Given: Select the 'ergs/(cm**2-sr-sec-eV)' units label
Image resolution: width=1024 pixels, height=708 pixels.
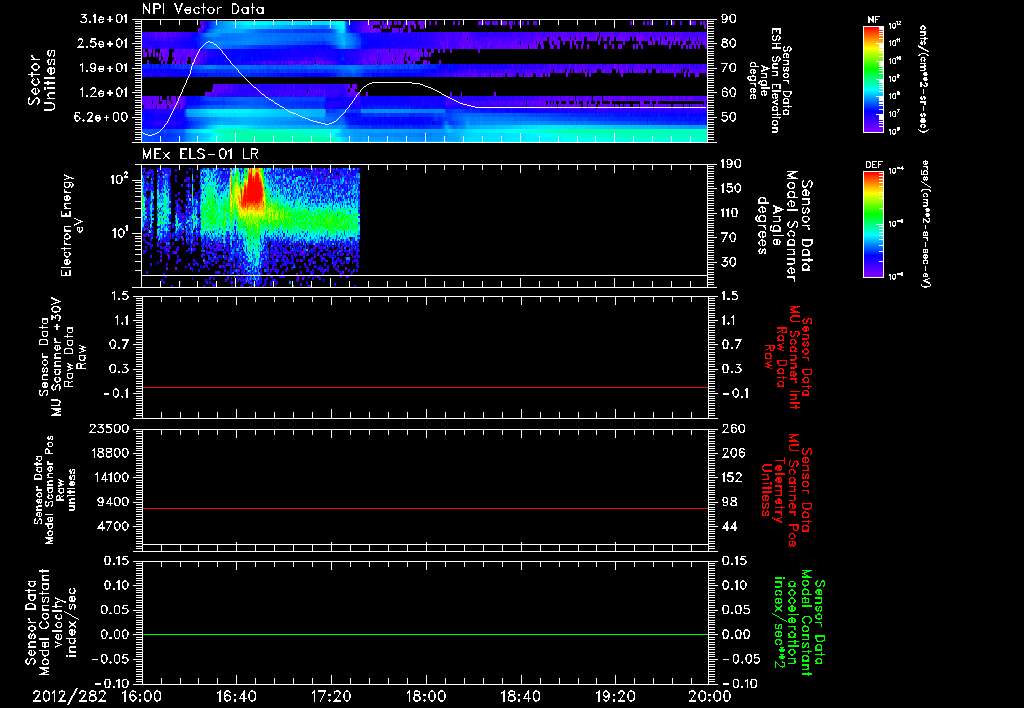Looking at the screenshot, I should pos(925,224).
